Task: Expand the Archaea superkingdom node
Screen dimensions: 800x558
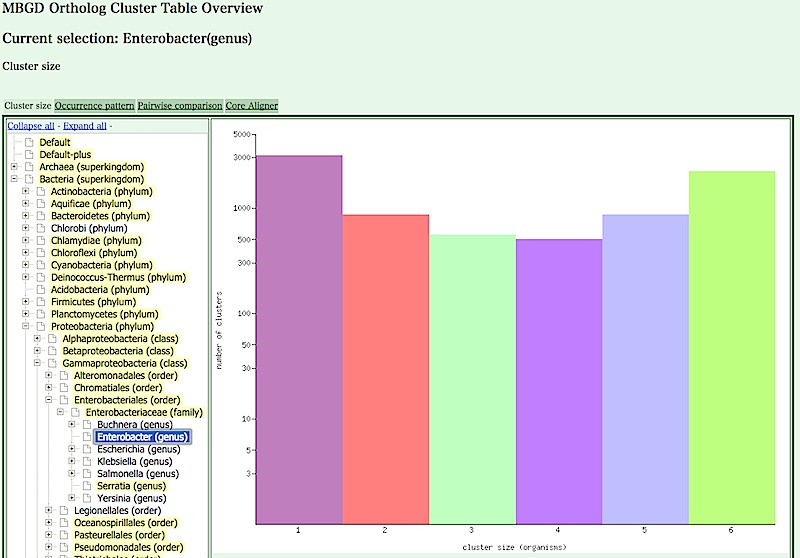Action: pyautogui.click(x=14, y=166)
